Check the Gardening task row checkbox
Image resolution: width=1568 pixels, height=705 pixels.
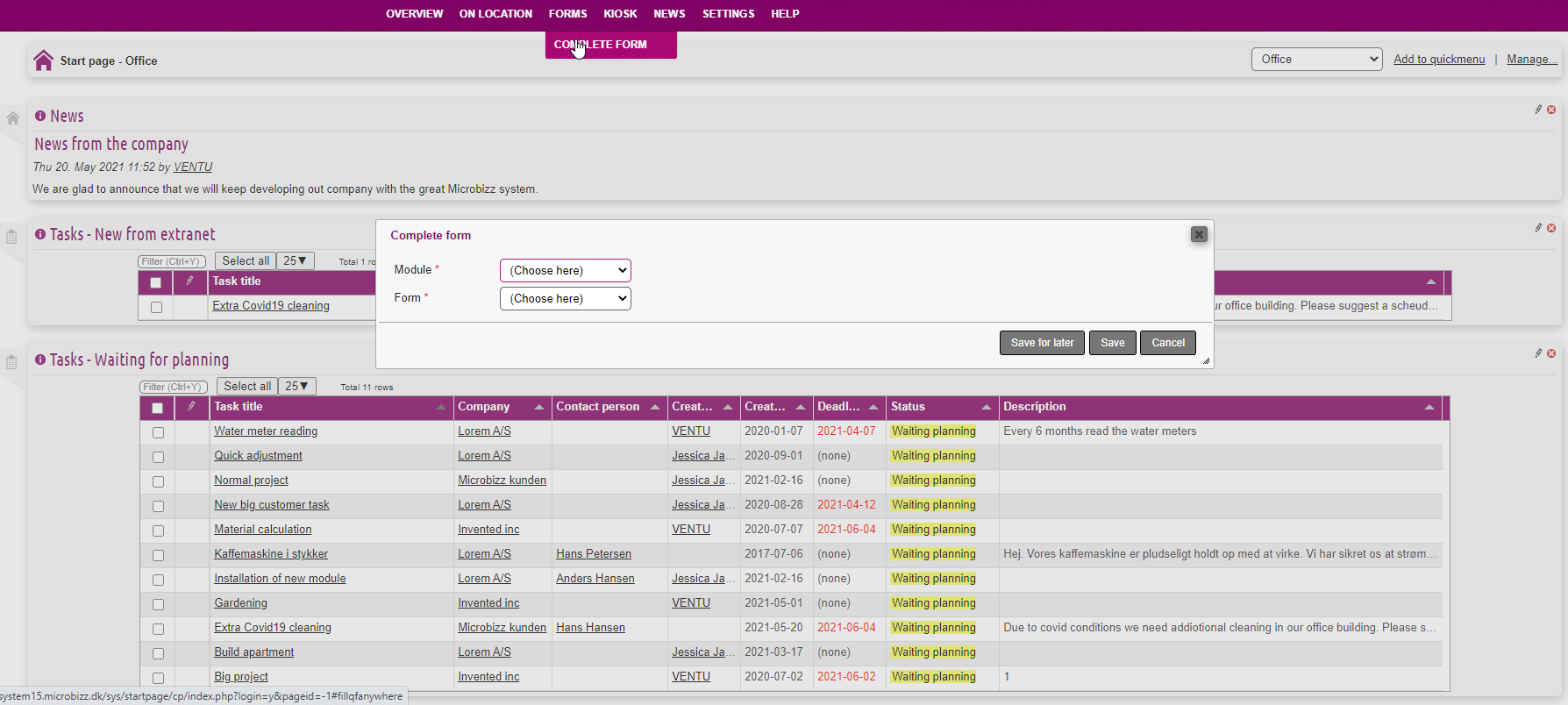tap(158, 604)
